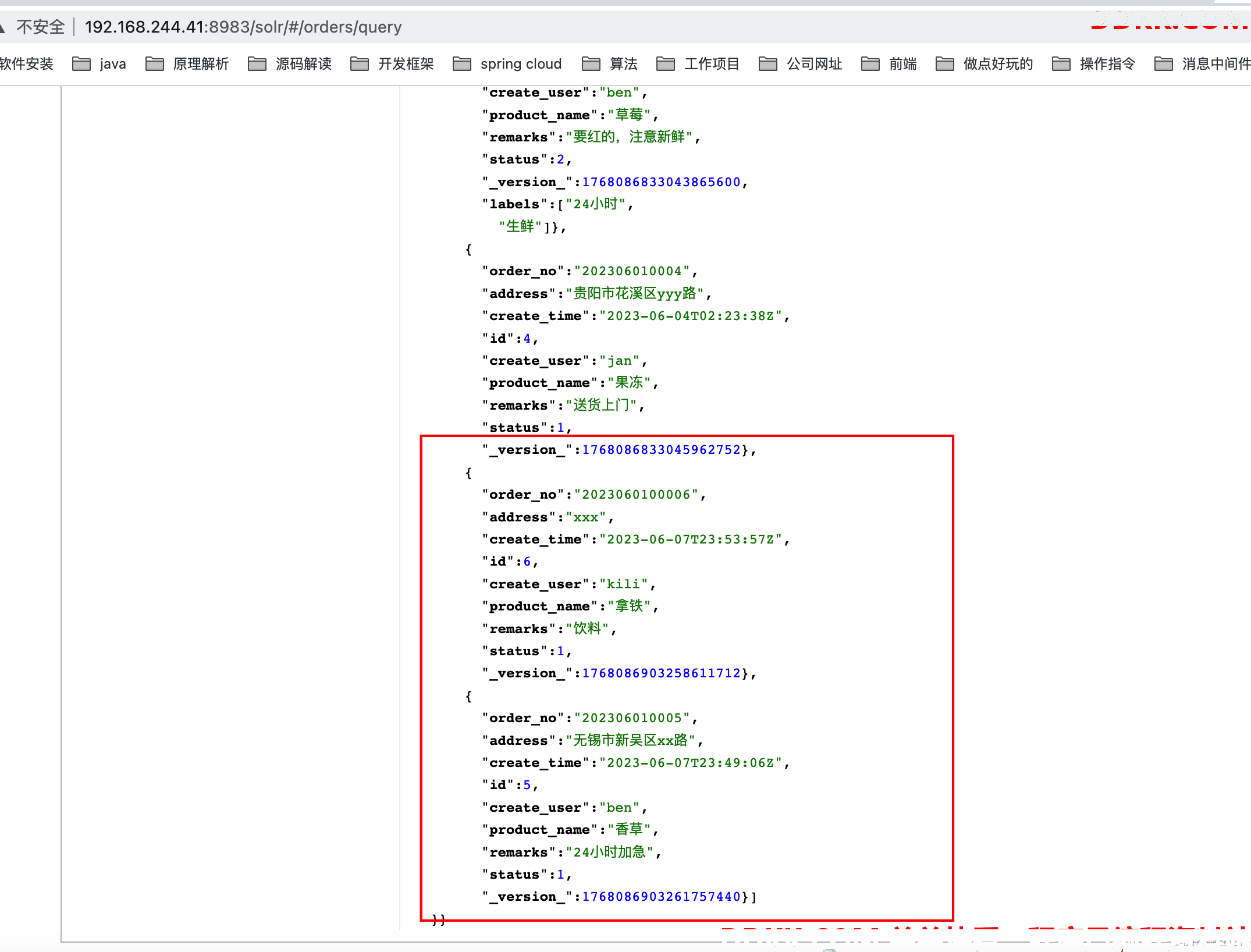Screen dimensions: 1251x952
Task: Open the 工作项目 bookmarks folder
Action: (698, 64)
